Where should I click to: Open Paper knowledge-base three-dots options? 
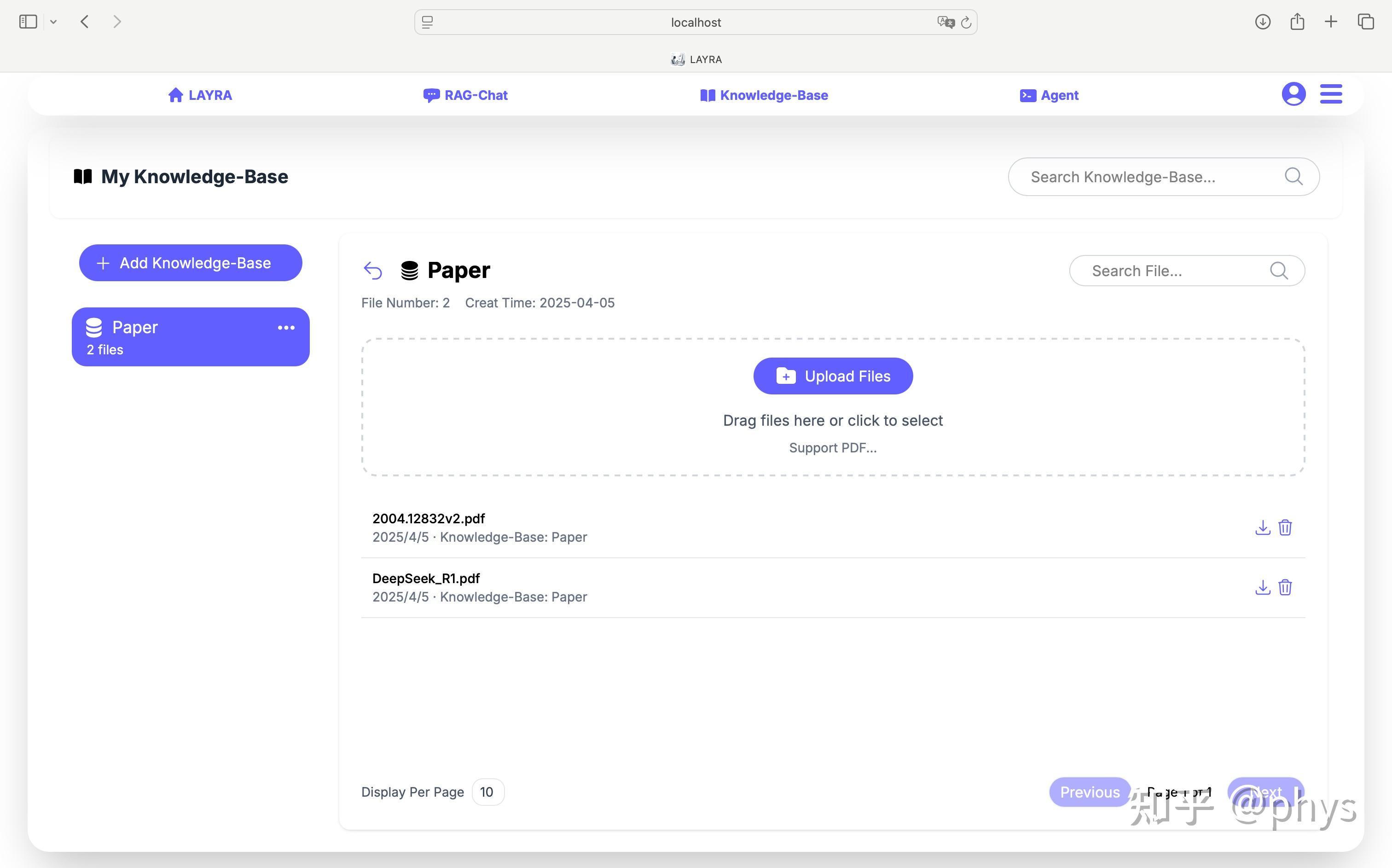pyautogui.click(x=286, y=328)
